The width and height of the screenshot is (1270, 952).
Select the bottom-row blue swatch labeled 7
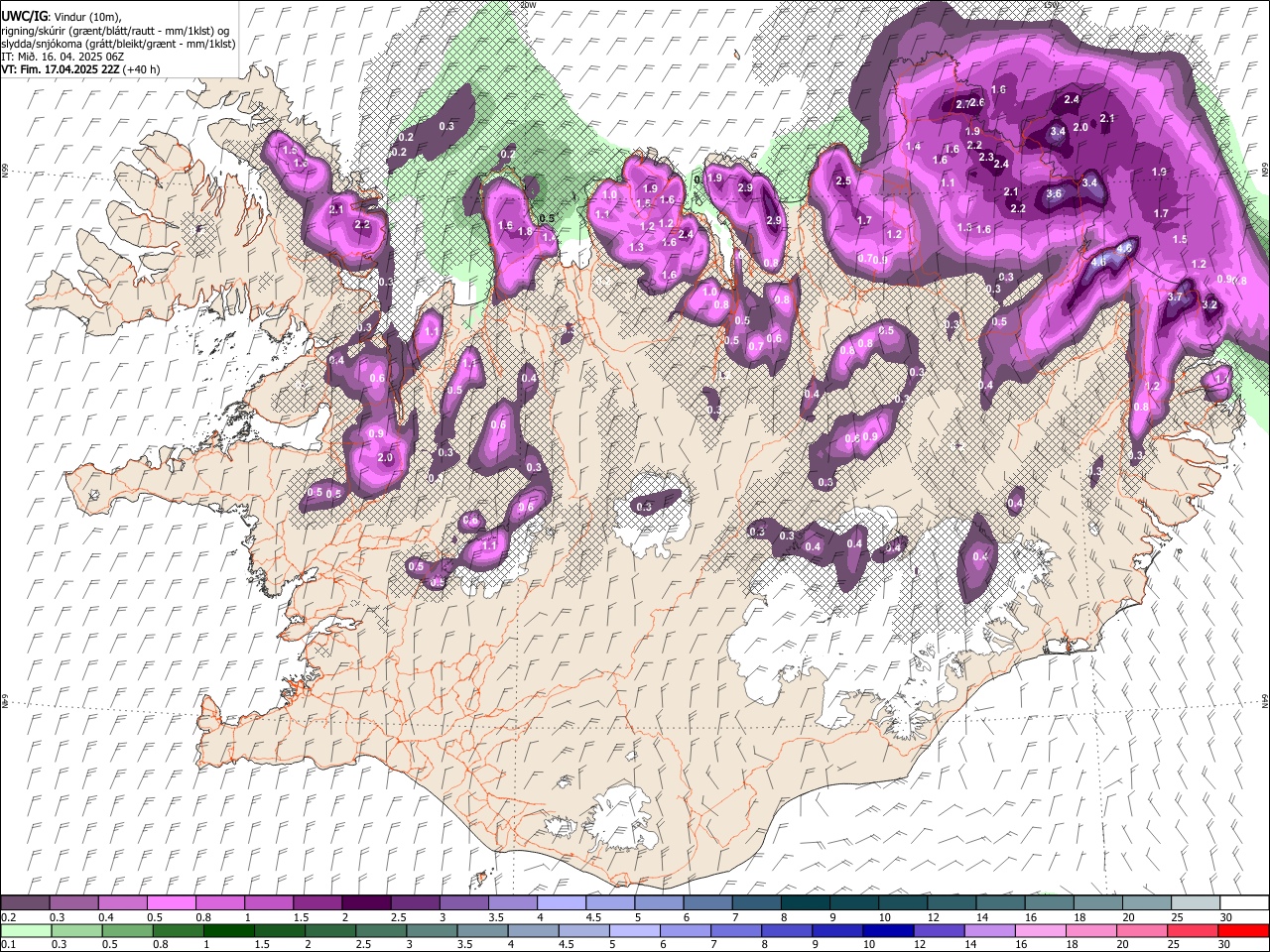pyautogui.click(x=735, y=930)
